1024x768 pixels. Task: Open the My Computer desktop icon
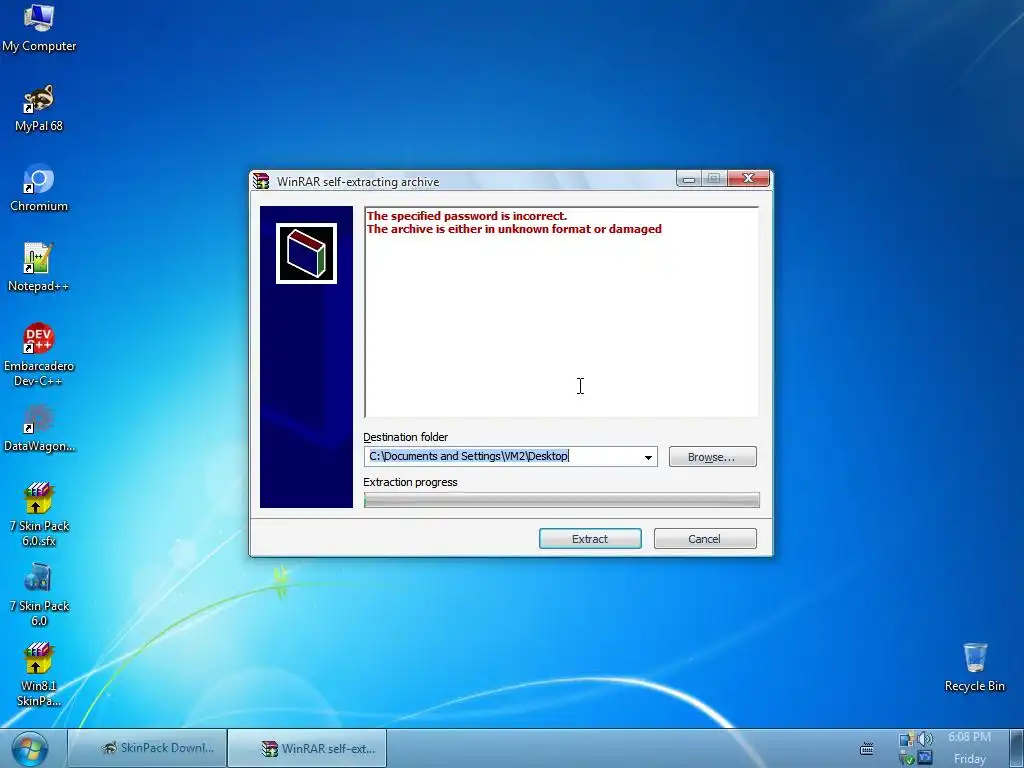click(39, 27)
